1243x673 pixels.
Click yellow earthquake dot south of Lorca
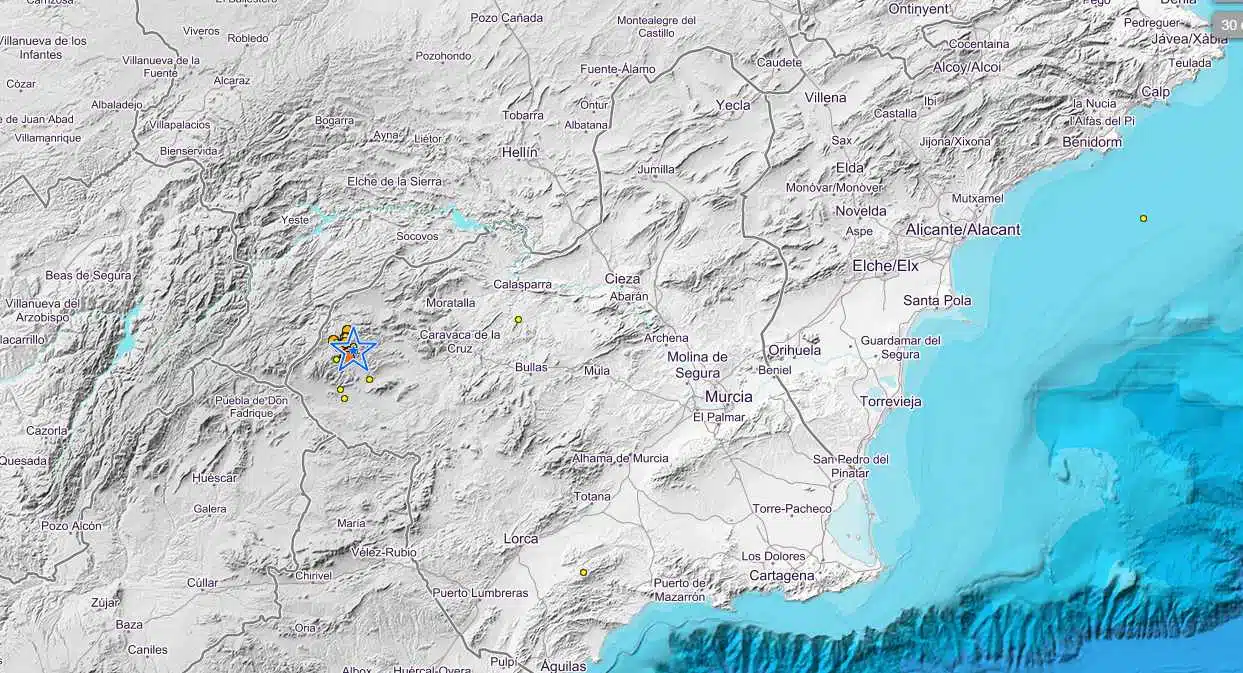584,572
